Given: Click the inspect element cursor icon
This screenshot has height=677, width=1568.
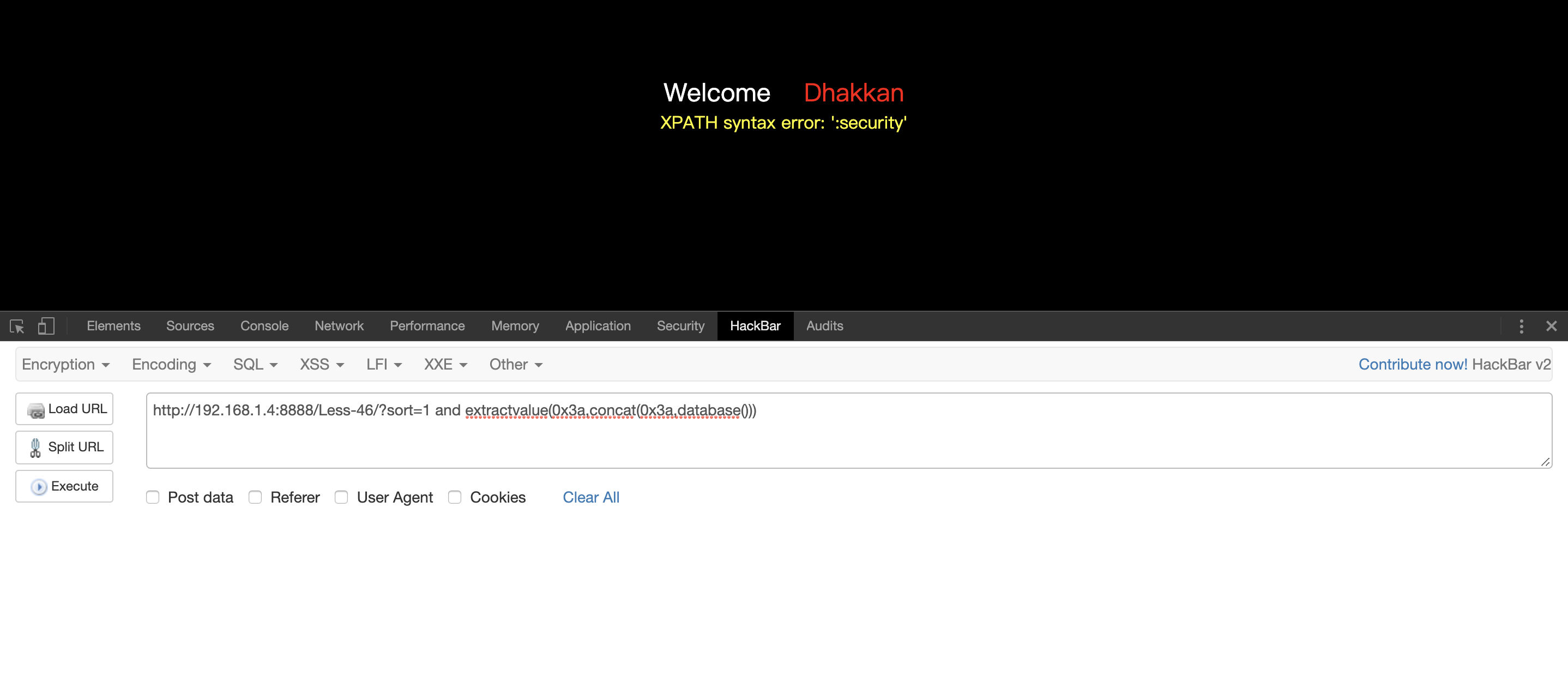Looking at the screenshot, I should (17, 327).
